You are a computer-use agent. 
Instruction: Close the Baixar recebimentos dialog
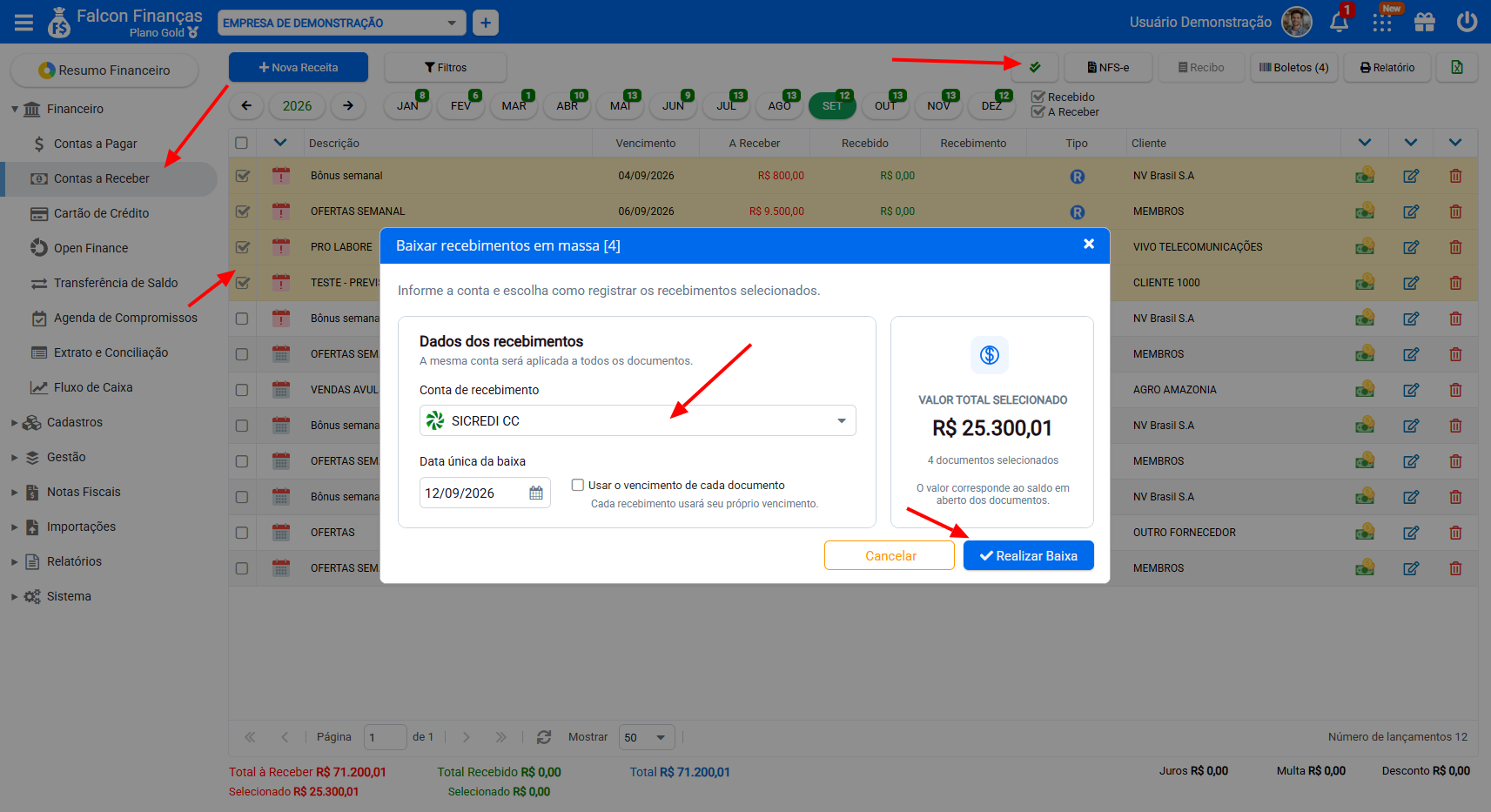click(1088, 245)
